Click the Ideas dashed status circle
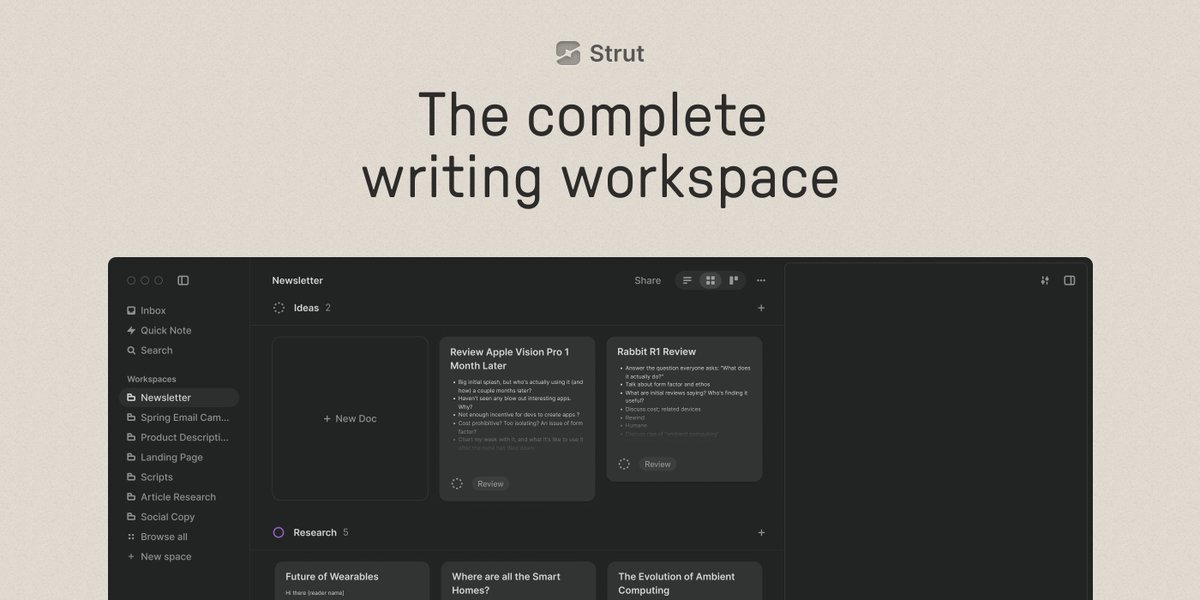The height and width of the screenshot is (600, 1200). pyautogui.click(x=279, y=308)
